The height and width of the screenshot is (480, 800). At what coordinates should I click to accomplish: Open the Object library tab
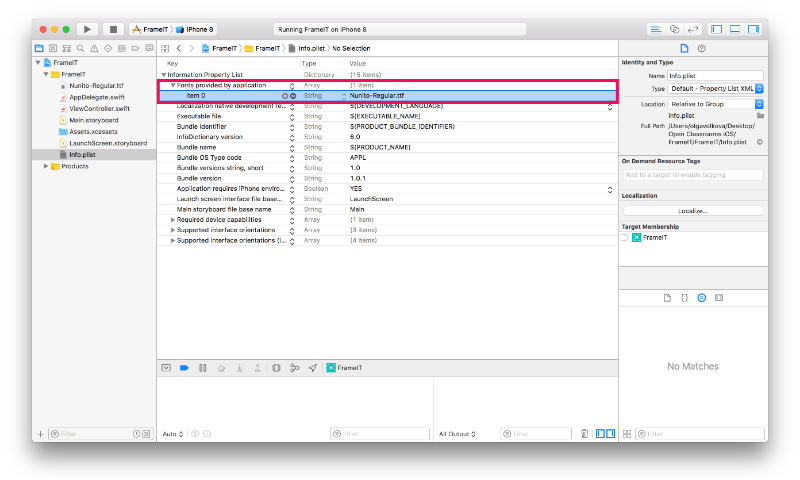tap(702, 298)
